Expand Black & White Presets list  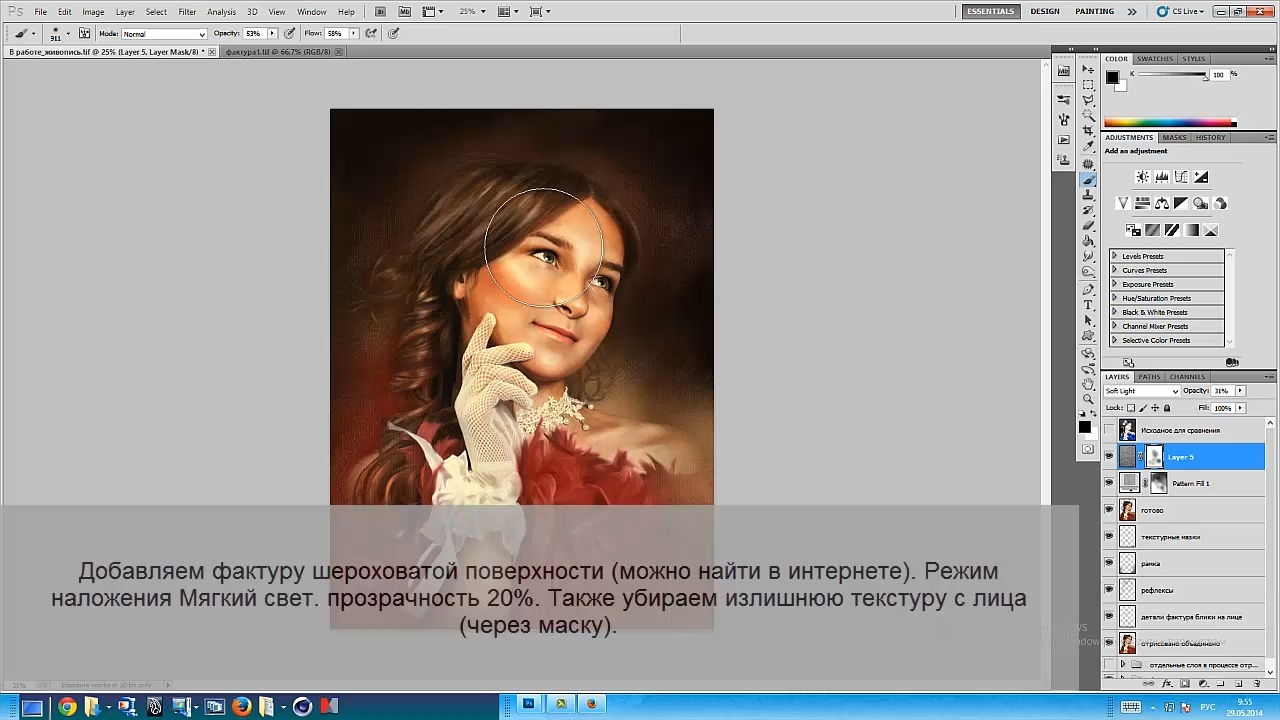pyautogui.click(x=1115, y=312)
